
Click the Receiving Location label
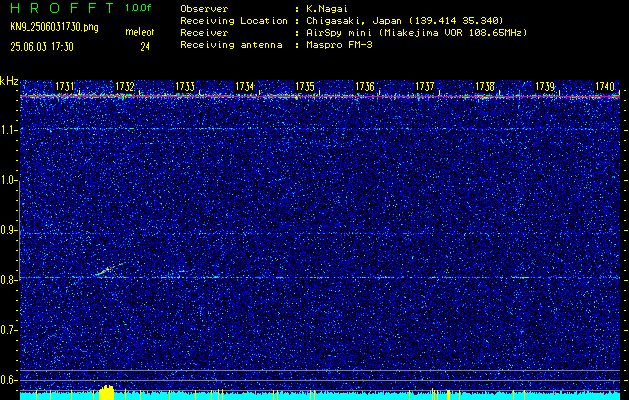pos(234,21)
